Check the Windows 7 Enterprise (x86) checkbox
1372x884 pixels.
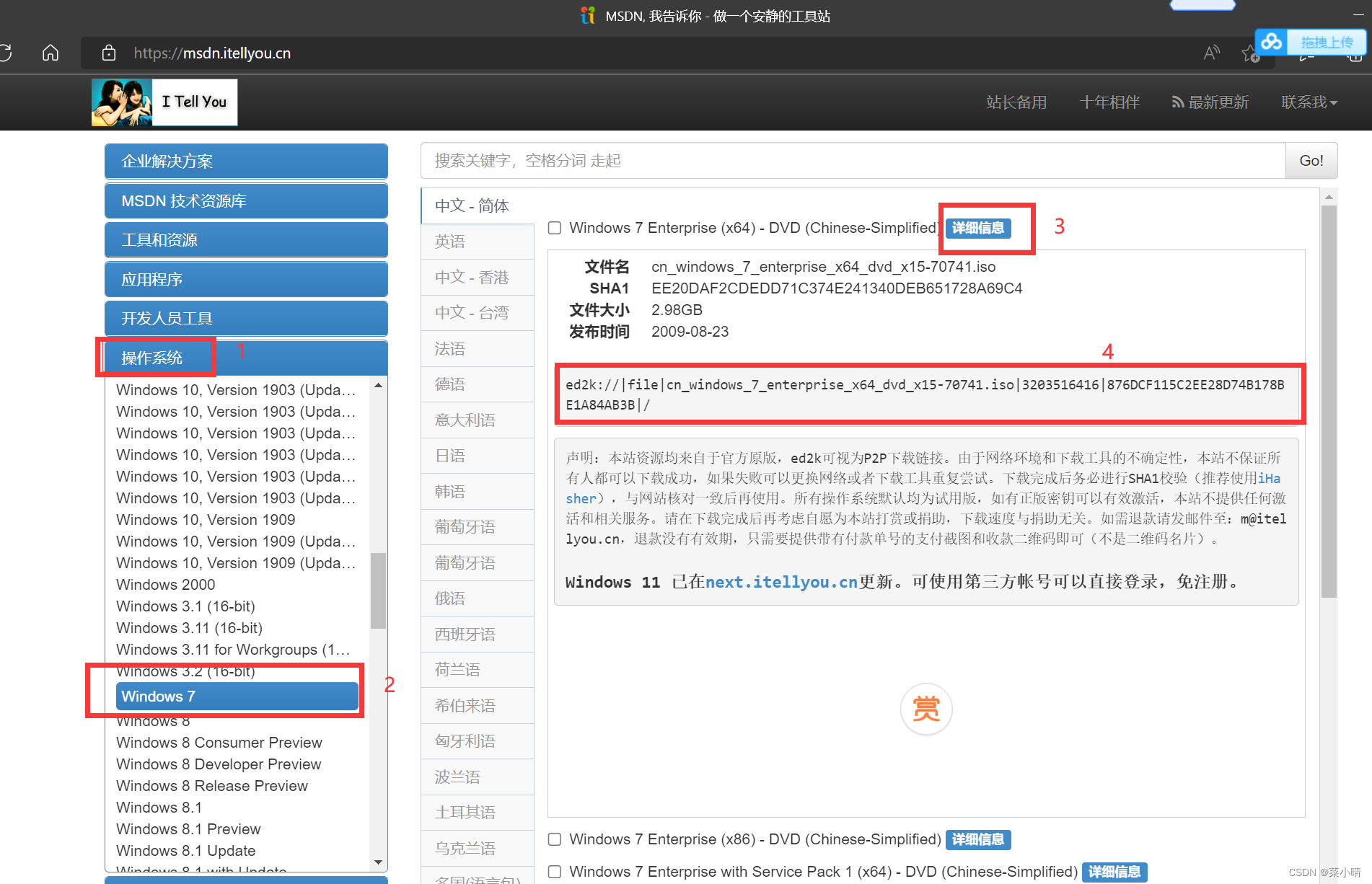[555, 839]
